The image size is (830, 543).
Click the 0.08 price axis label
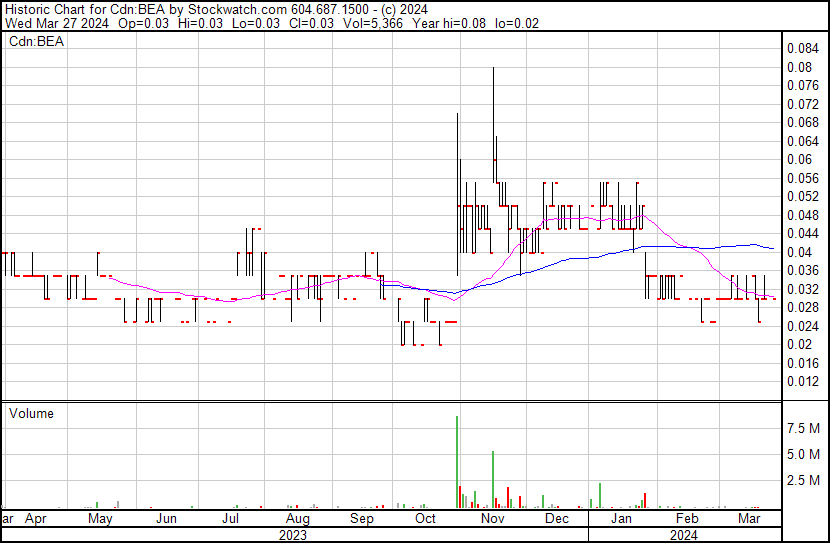pos(799,67)
